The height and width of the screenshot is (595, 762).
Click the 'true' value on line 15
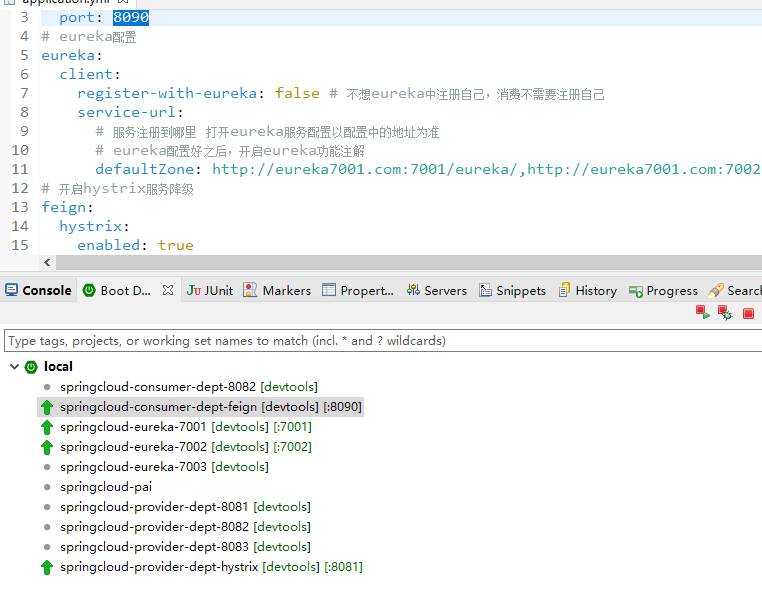[175, 245]
